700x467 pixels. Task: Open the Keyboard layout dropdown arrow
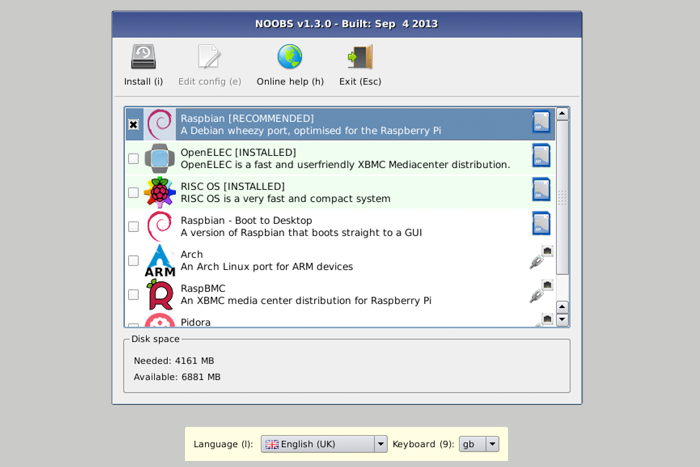[492, 444]
